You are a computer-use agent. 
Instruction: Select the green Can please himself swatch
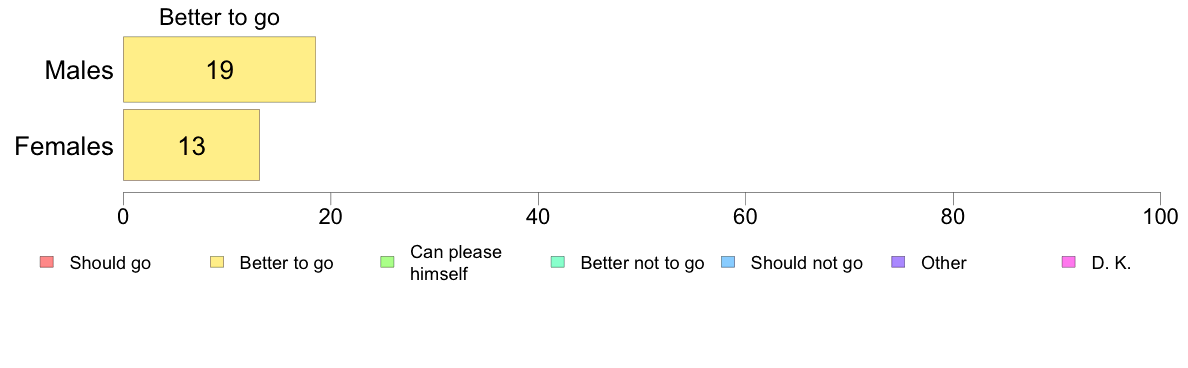(387, 263)
